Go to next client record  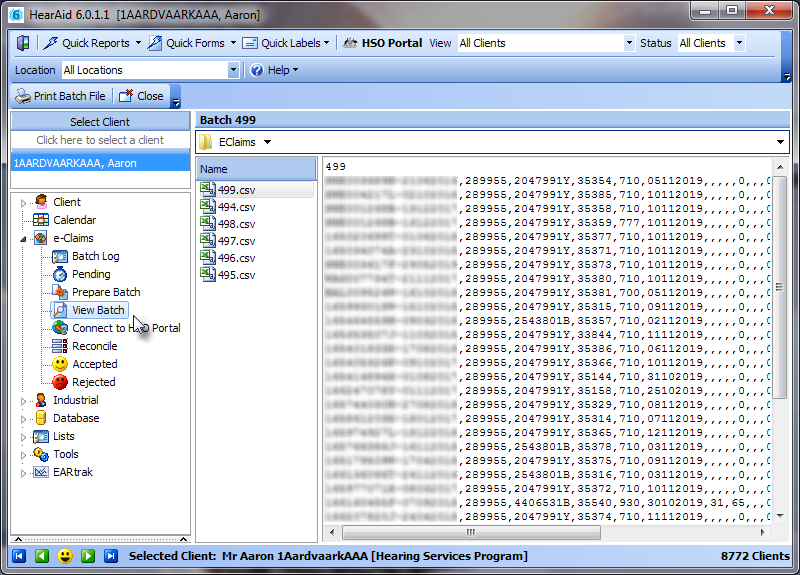[88, 556]
